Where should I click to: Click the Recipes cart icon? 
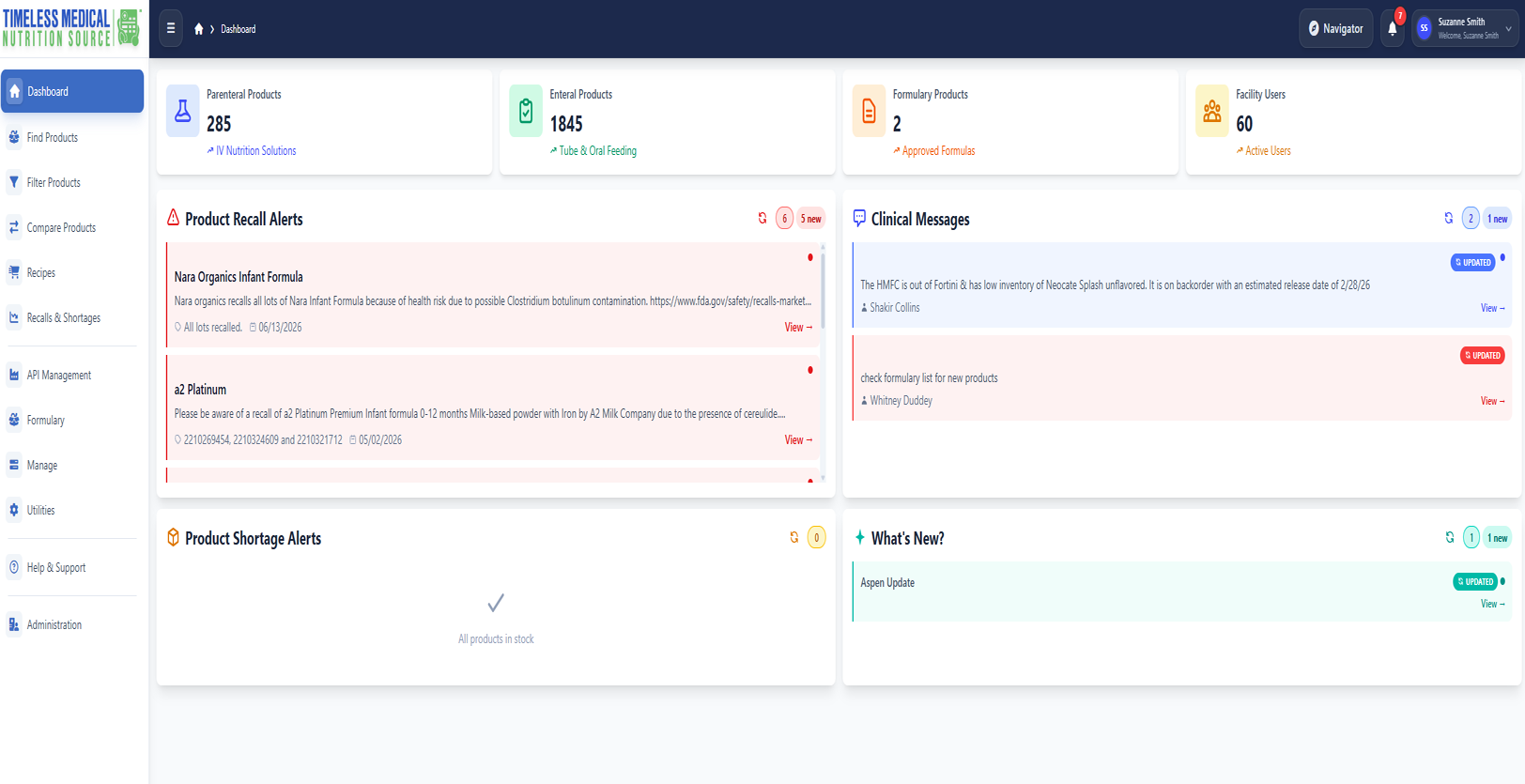(x=14, y=272)
